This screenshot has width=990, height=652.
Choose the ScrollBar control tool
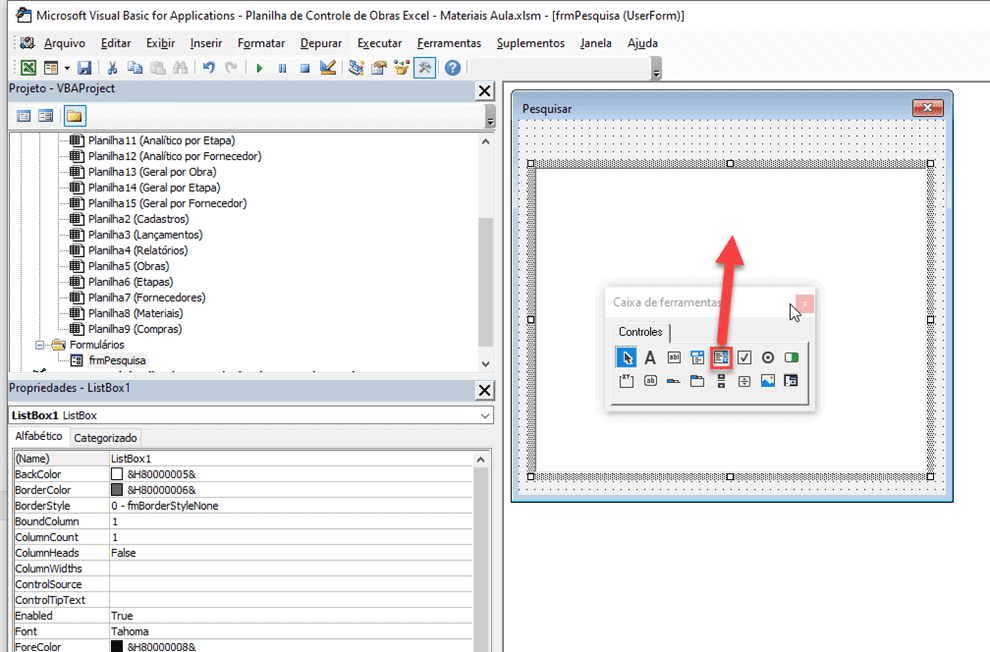[721, 381]
